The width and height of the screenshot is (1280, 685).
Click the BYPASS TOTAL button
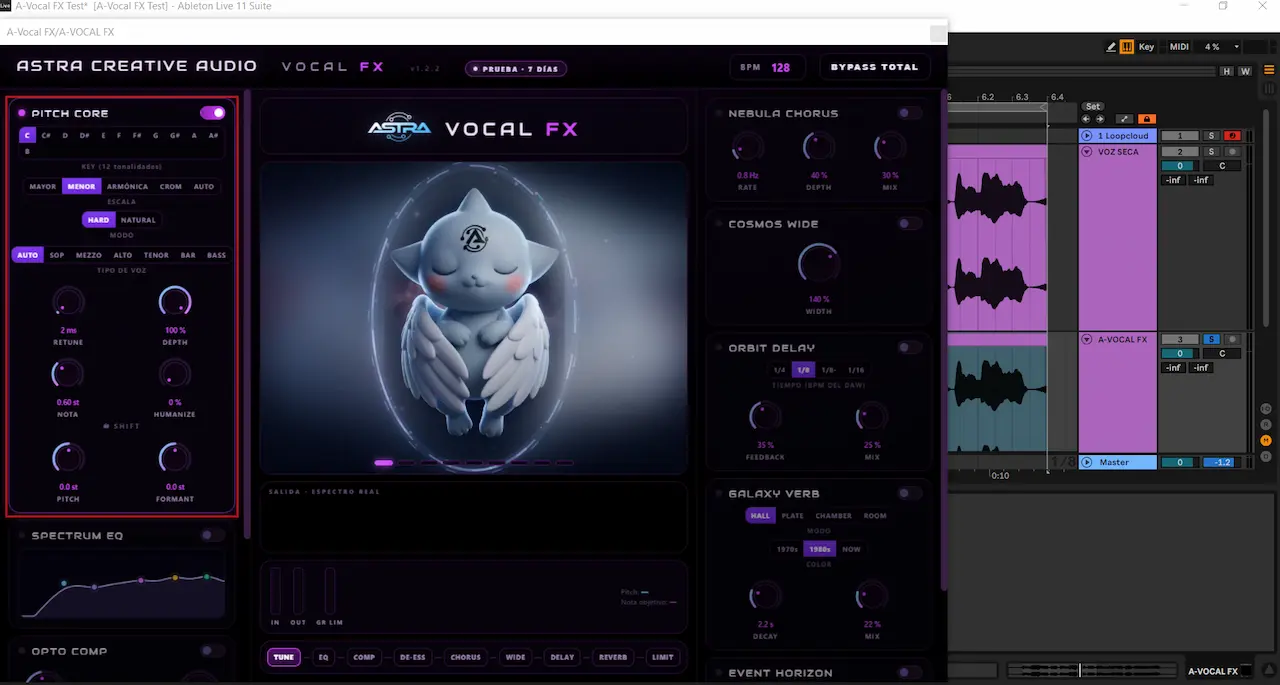point(874,67)
